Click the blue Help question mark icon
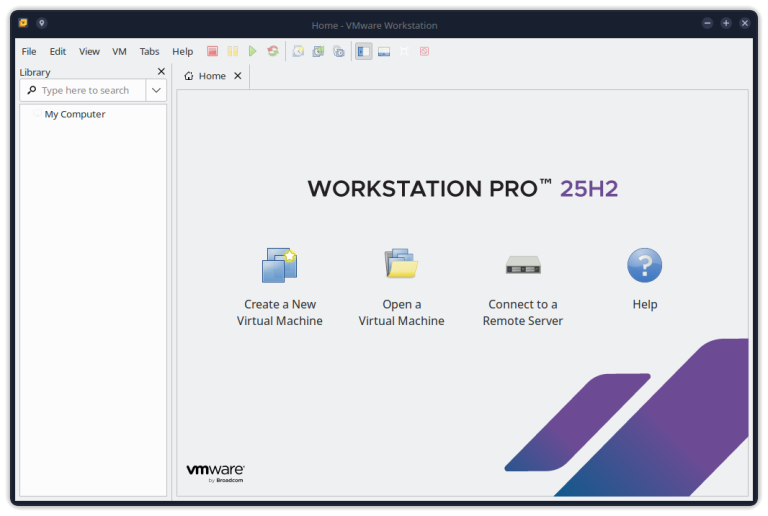Viewport: 768px width, 516px height. click(645, 265)
